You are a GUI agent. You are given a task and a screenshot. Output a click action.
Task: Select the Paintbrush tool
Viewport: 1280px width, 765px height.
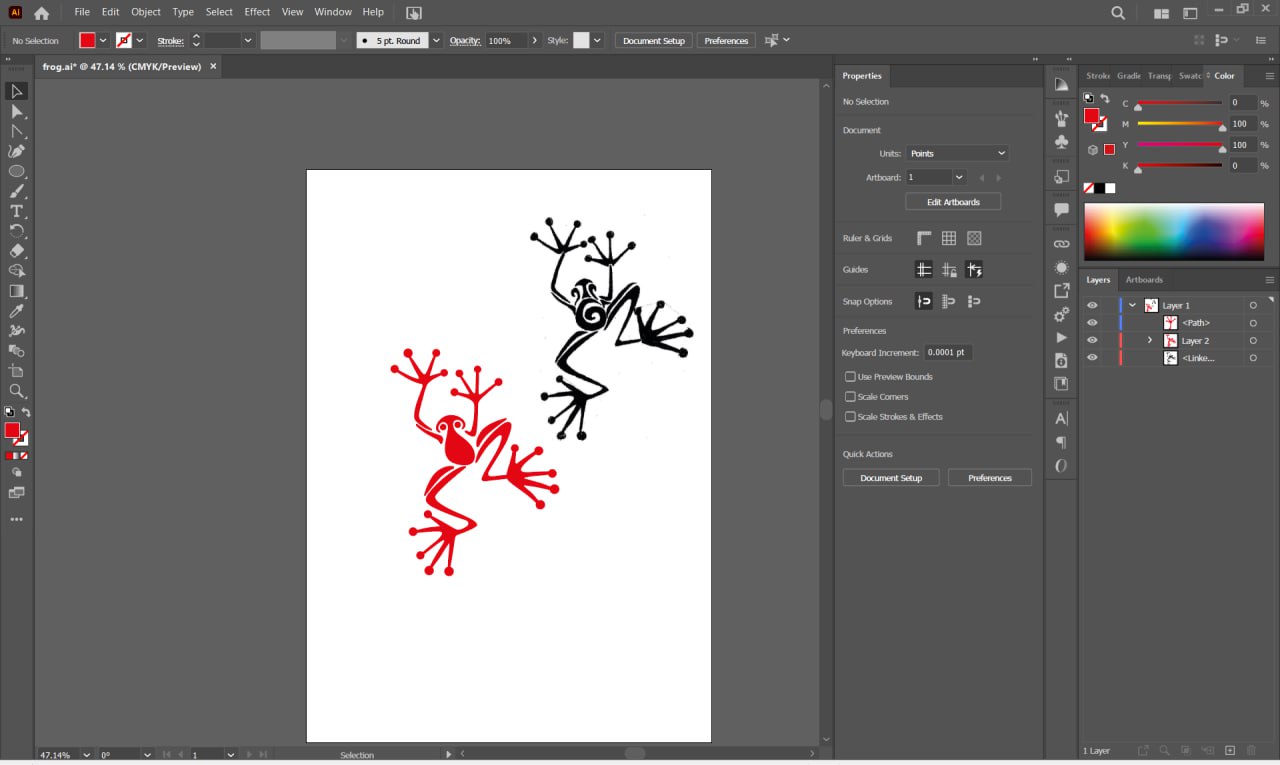[16, 191]
